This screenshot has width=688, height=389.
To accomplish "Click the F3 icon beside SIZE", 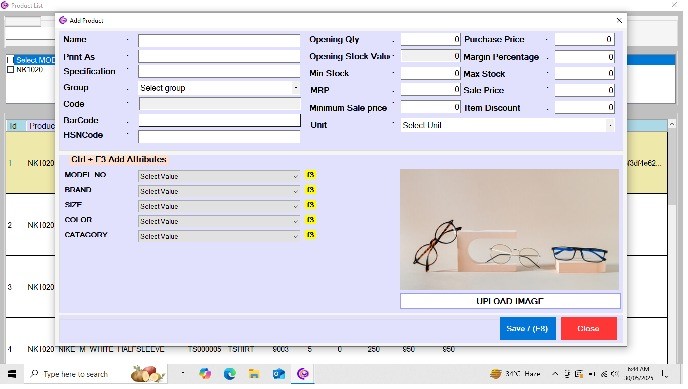I will pyautogui.click(x=311, y=205).
